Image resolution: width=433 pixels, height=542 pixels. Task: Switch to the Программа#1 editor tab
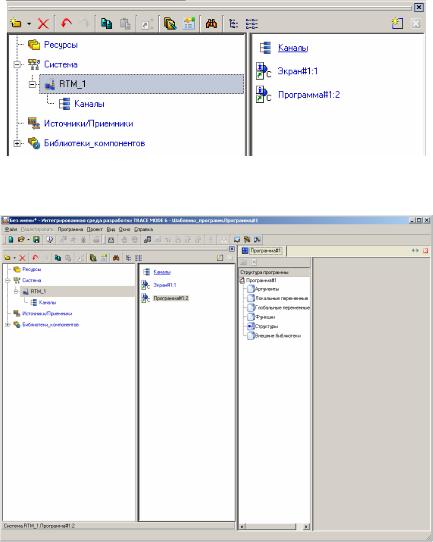(x=262, y=251)
